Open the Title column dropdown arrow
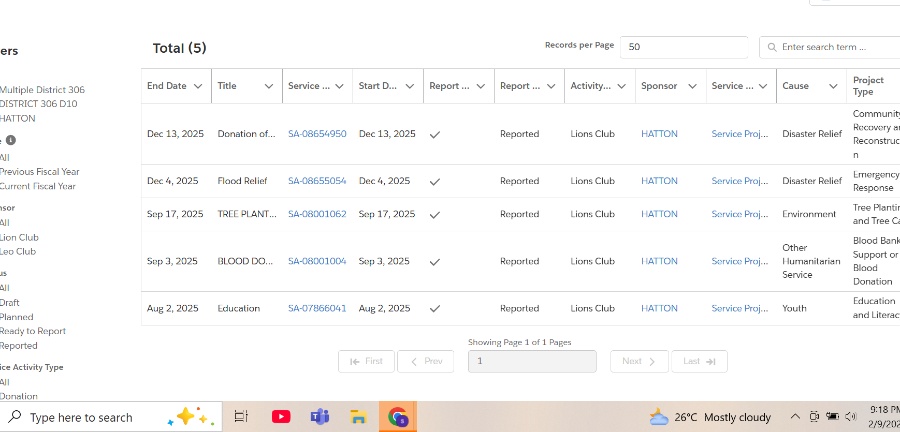900x432 pixels. [268, 86]
